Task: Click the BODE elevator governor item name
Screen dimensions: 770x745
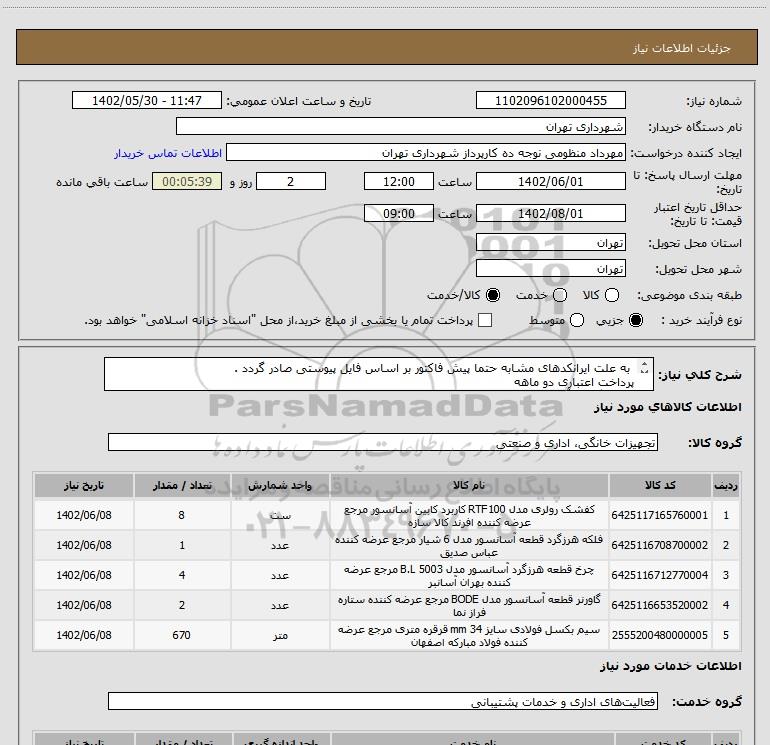Action: coord(469,606)
